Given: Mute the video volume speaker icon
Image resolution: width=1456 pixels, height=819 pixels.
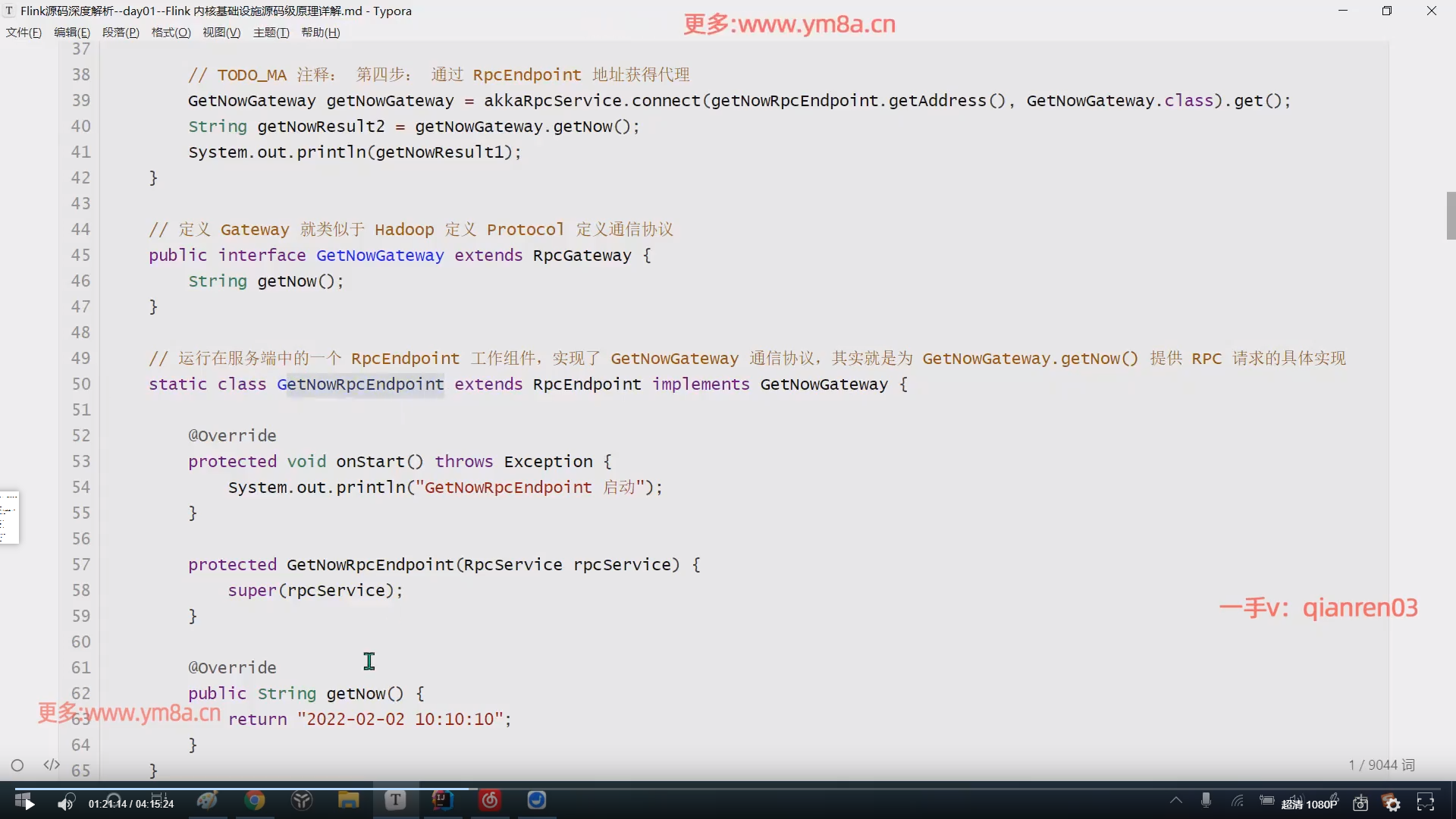Looking at the screenshot, I should click(65, 803).
